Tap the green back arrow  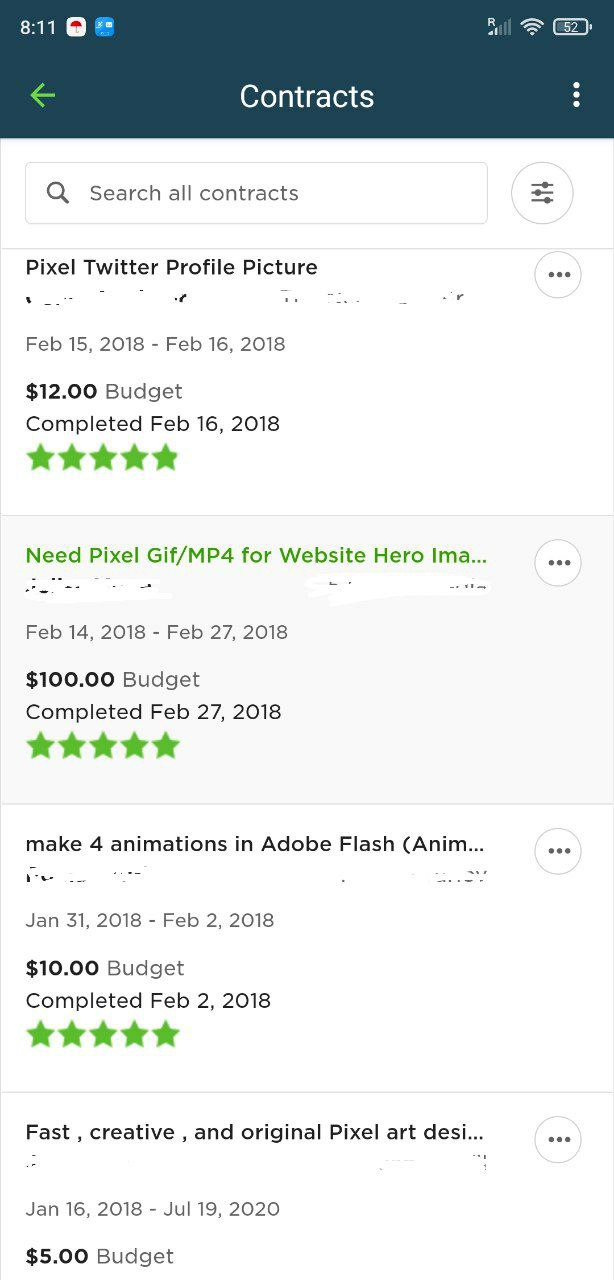(x=42, y=96)
